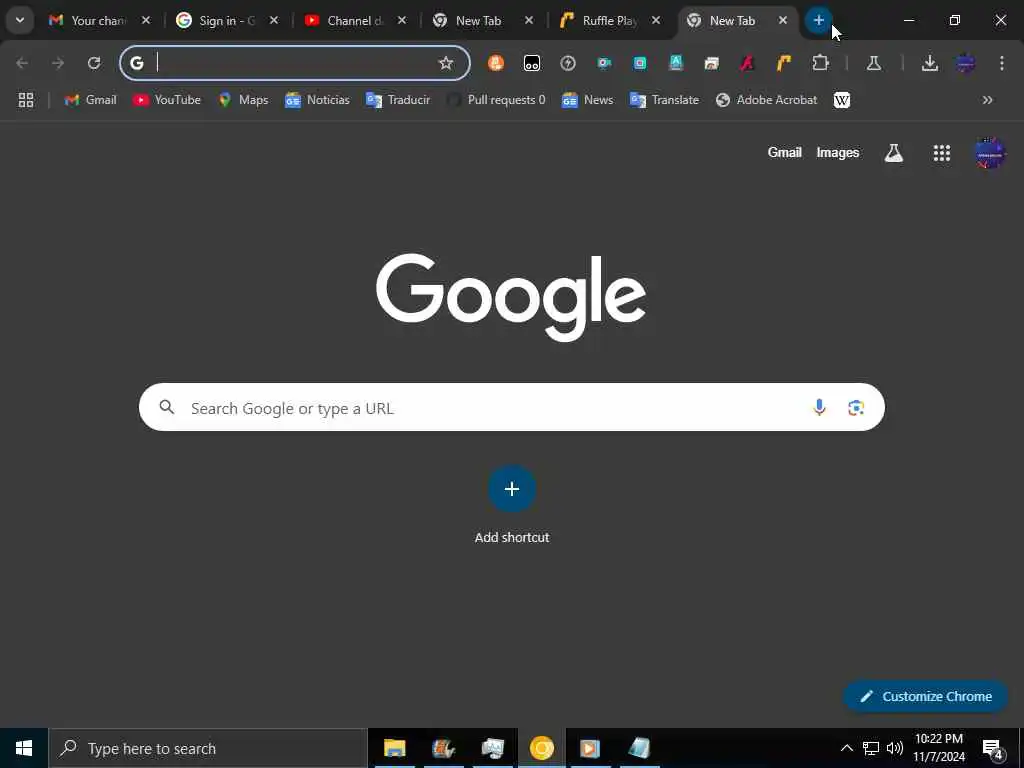Open the Chrome three-dot menu
The width and height of the screenshot is (1024, 768).
click(1002, 63)
